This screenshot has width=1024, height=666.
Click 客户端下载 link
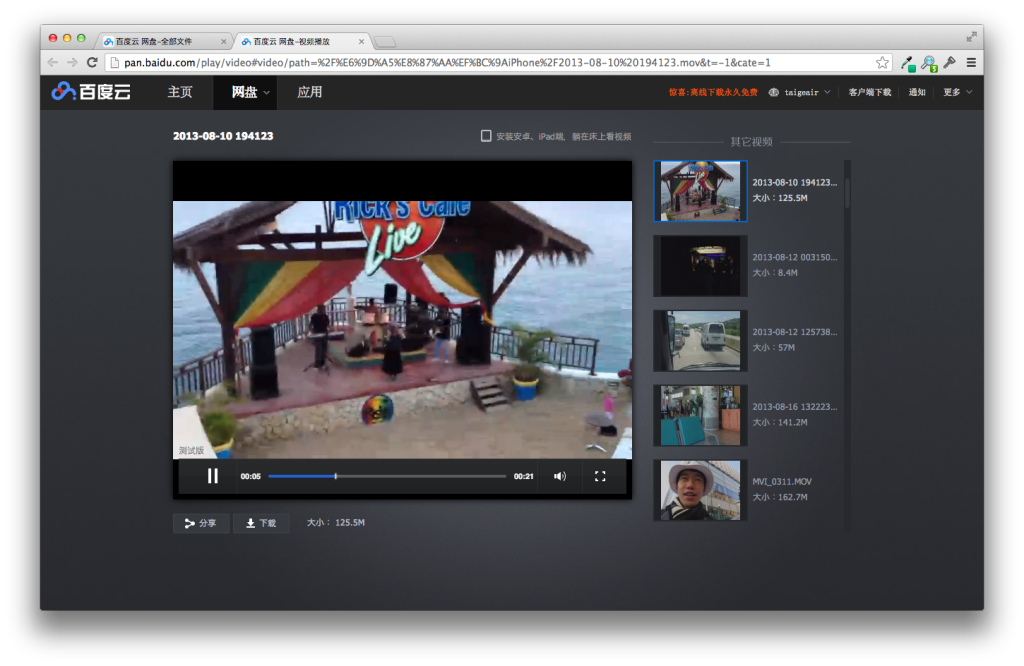[869, 92]
